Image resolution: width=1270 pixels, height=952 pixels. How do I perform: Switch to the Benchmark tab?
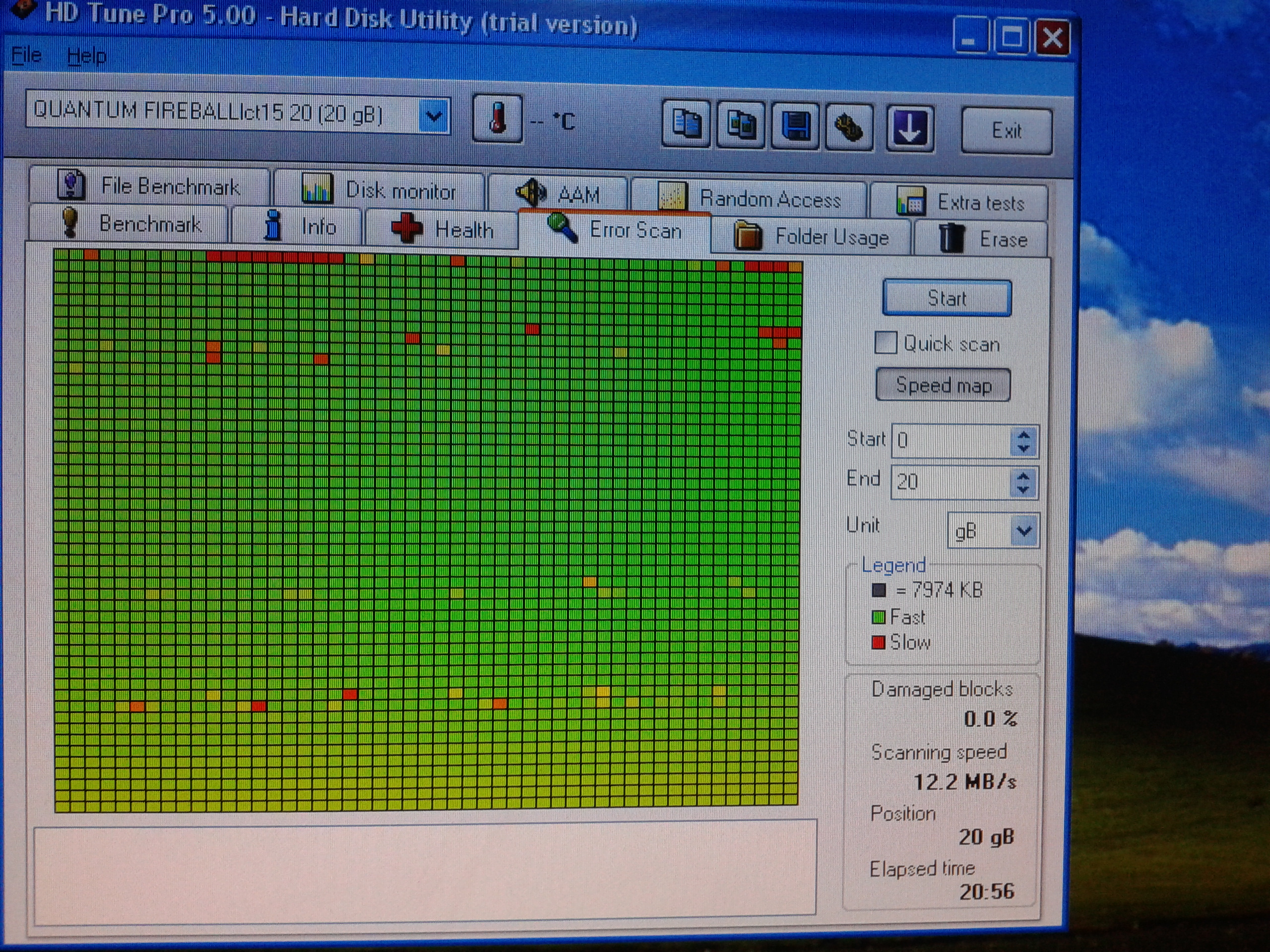[x=129, y=223]
